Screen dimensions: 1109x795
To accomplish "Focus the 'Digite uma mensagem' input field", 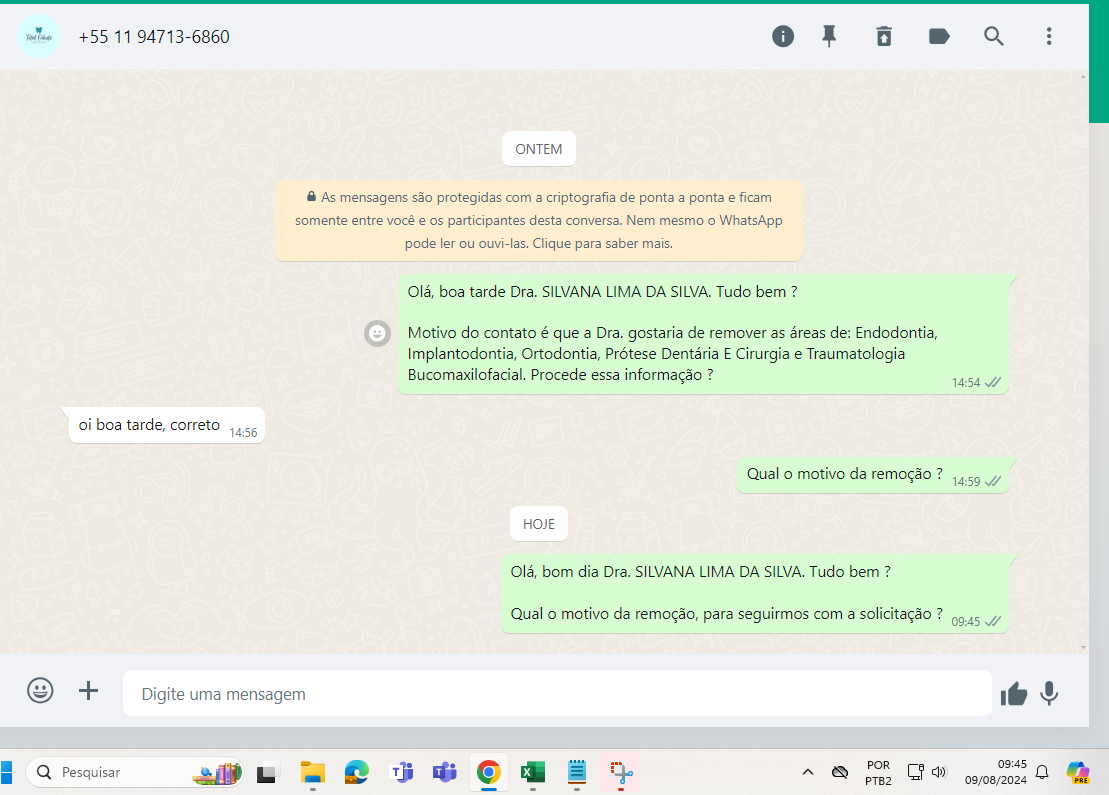I will pyautogui.click(x=557, y=693).
